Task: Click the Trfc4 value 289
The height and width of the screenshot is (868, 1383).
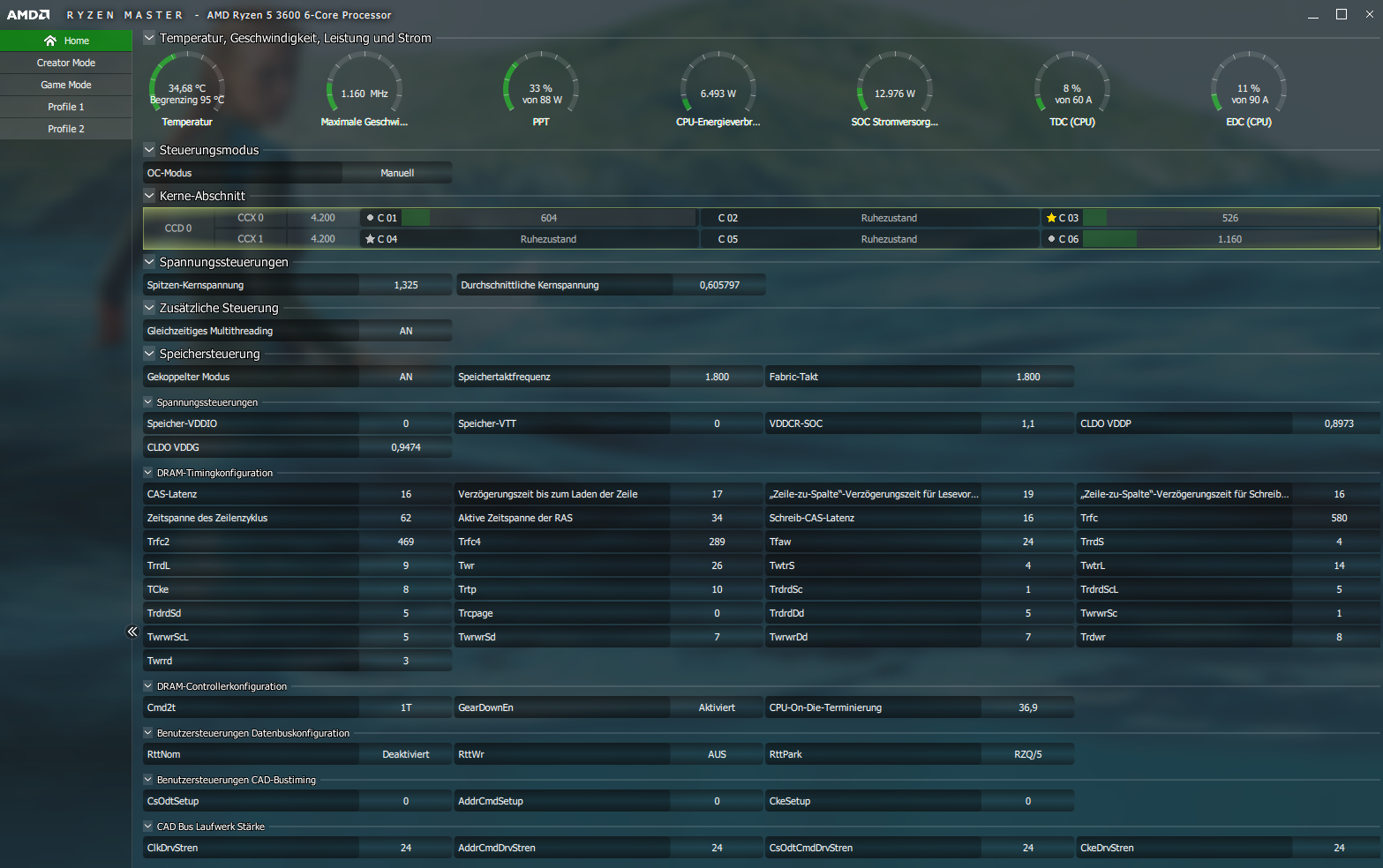Action: pyautogui.click(x=717, y=542)
